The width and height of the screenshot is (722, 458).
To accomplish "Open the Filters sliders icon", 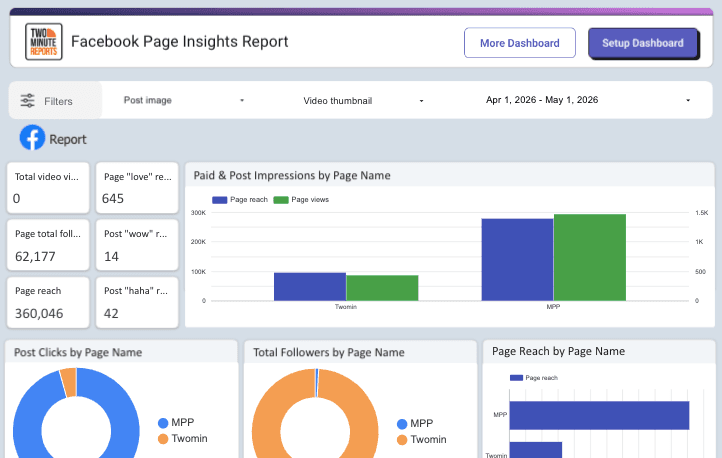I will click(x=28, y=100).
